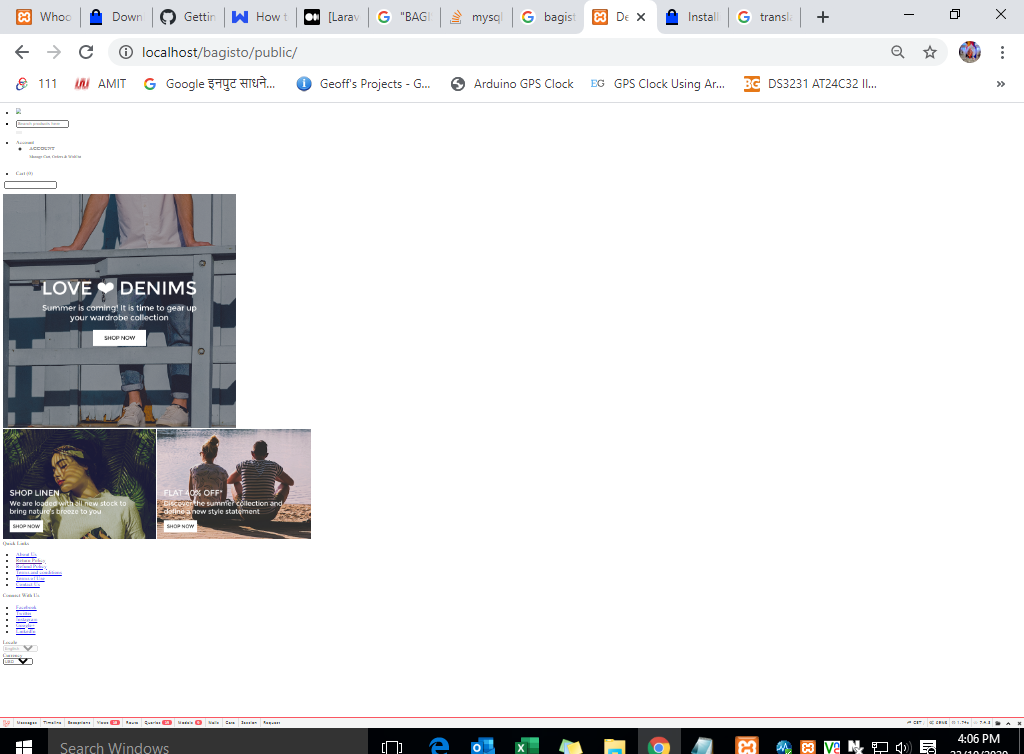Switch to the "transla" tab
This screenshot has height=754, width=1024.
tap(764, 17)
